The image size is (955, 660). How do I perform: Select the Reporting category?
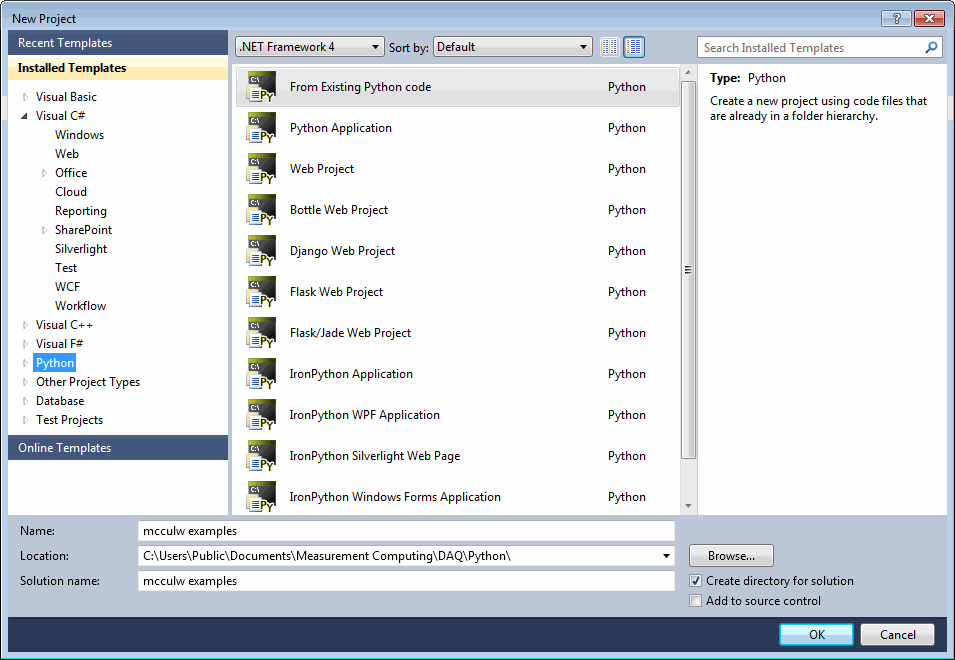click(80, 211)
